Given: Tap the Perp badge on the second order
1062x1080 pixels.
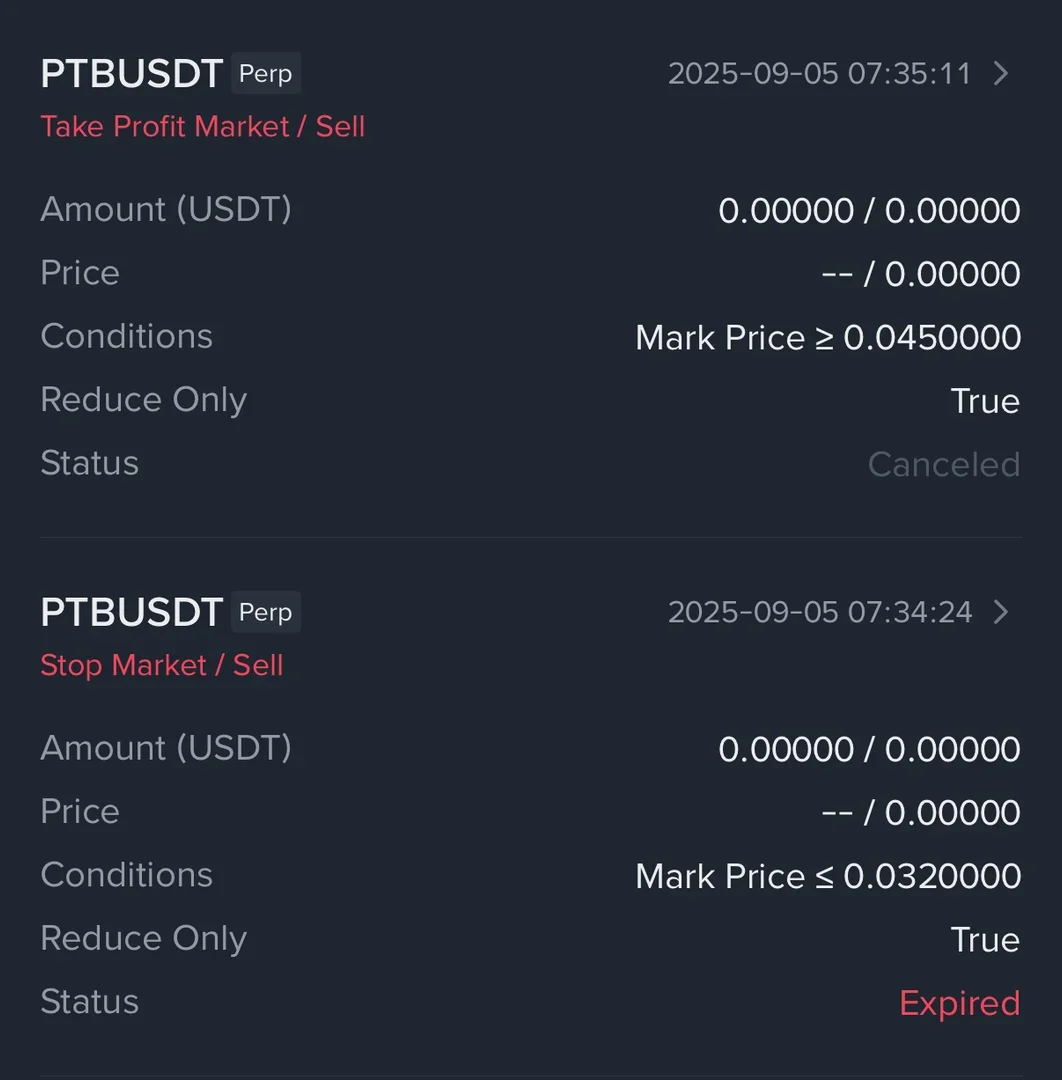Looking at the screenshot, I should click(265, 612).
